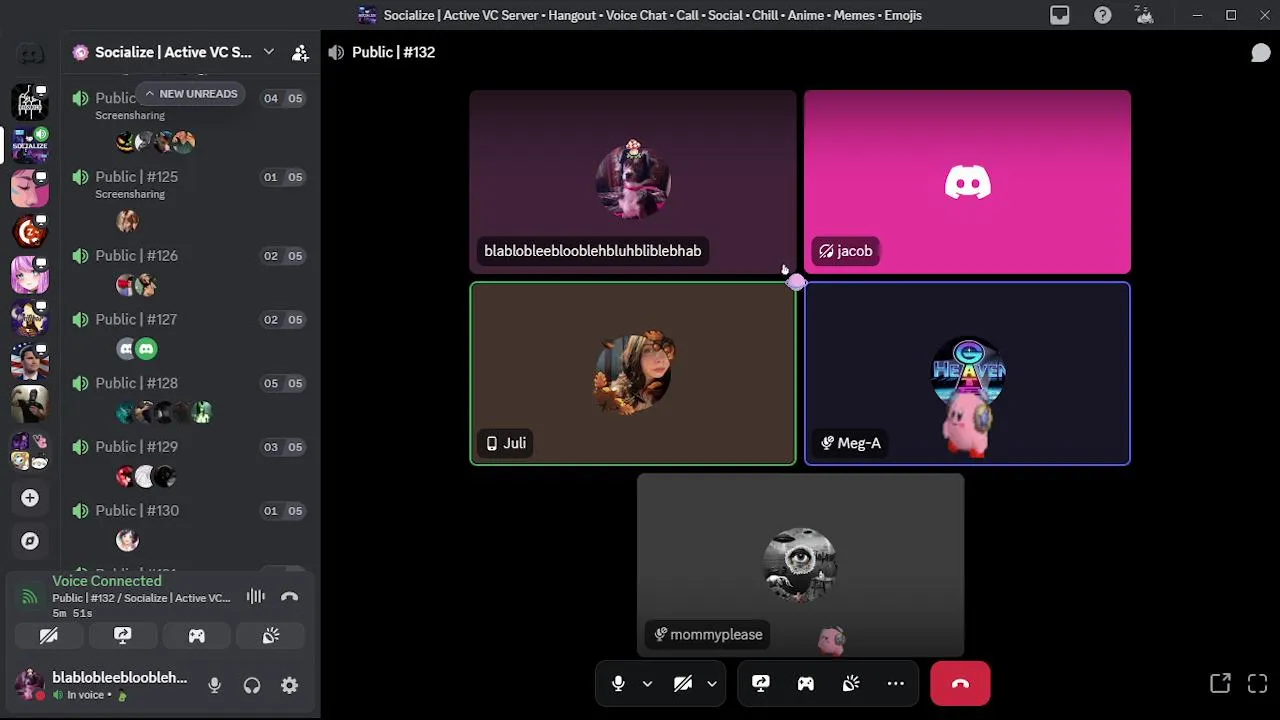
Task: Open the red Z server icon in sidebar
Action: point(30,231)
